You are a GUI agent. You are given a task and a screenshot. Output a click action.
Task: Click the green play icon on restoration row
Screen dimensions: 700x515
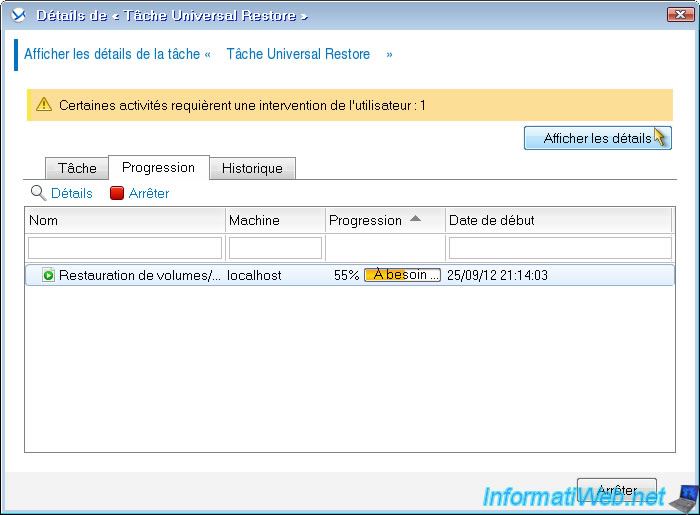click(x=48, y=275)
